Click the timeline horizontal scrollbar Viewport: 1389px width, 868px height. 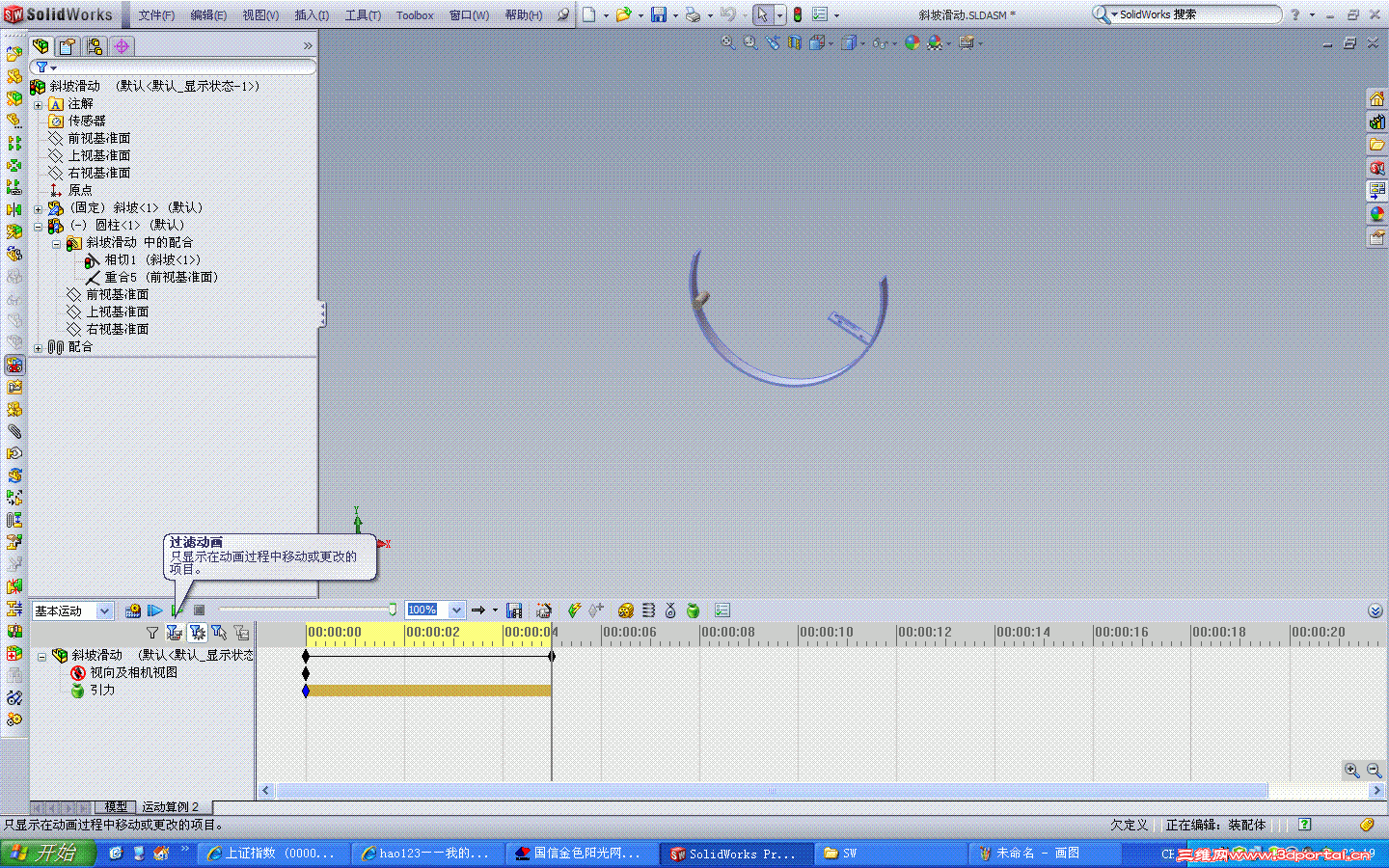[x=772, y=791]
